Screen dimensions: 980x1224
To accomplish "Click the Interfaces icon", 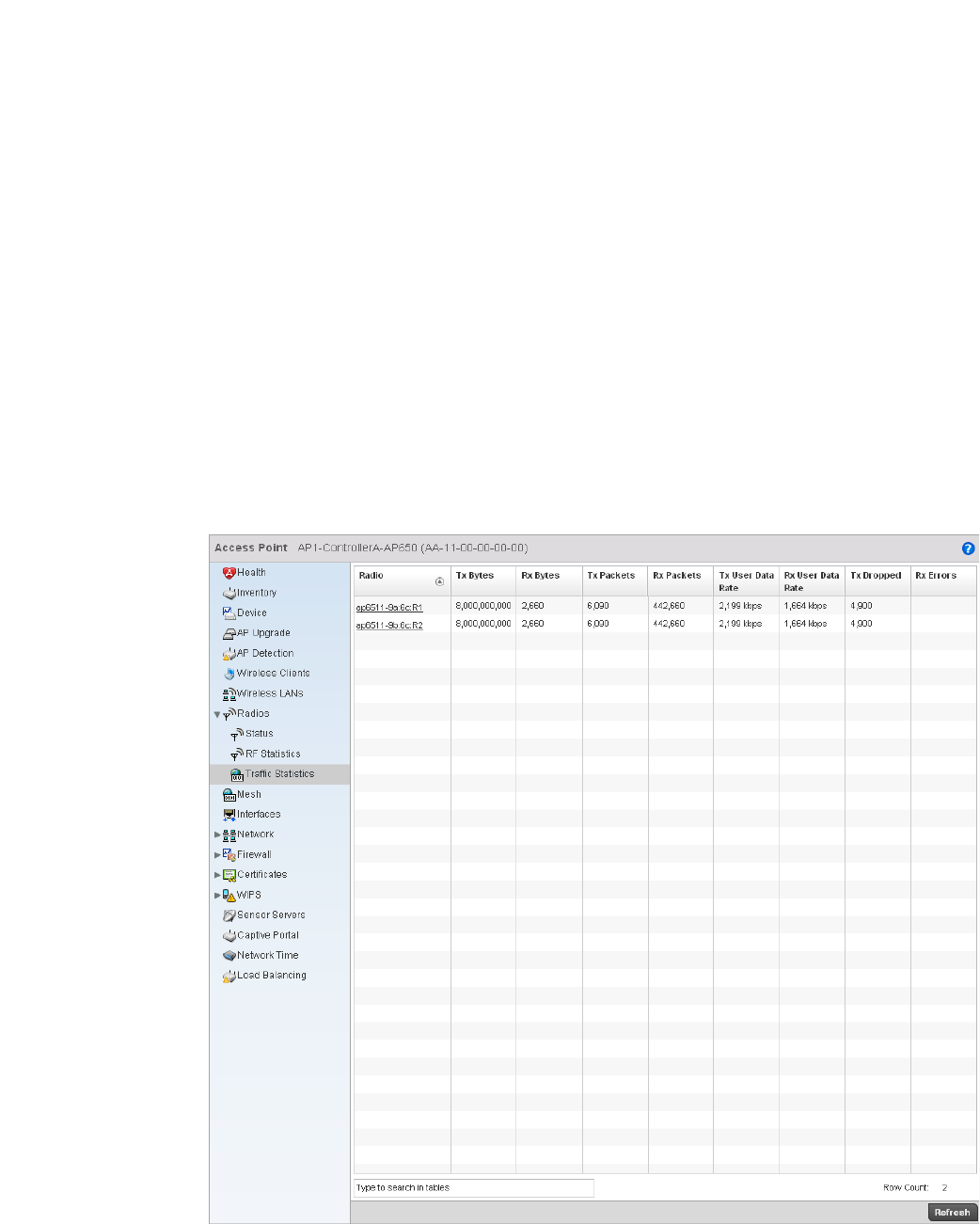I will [229, 815].
